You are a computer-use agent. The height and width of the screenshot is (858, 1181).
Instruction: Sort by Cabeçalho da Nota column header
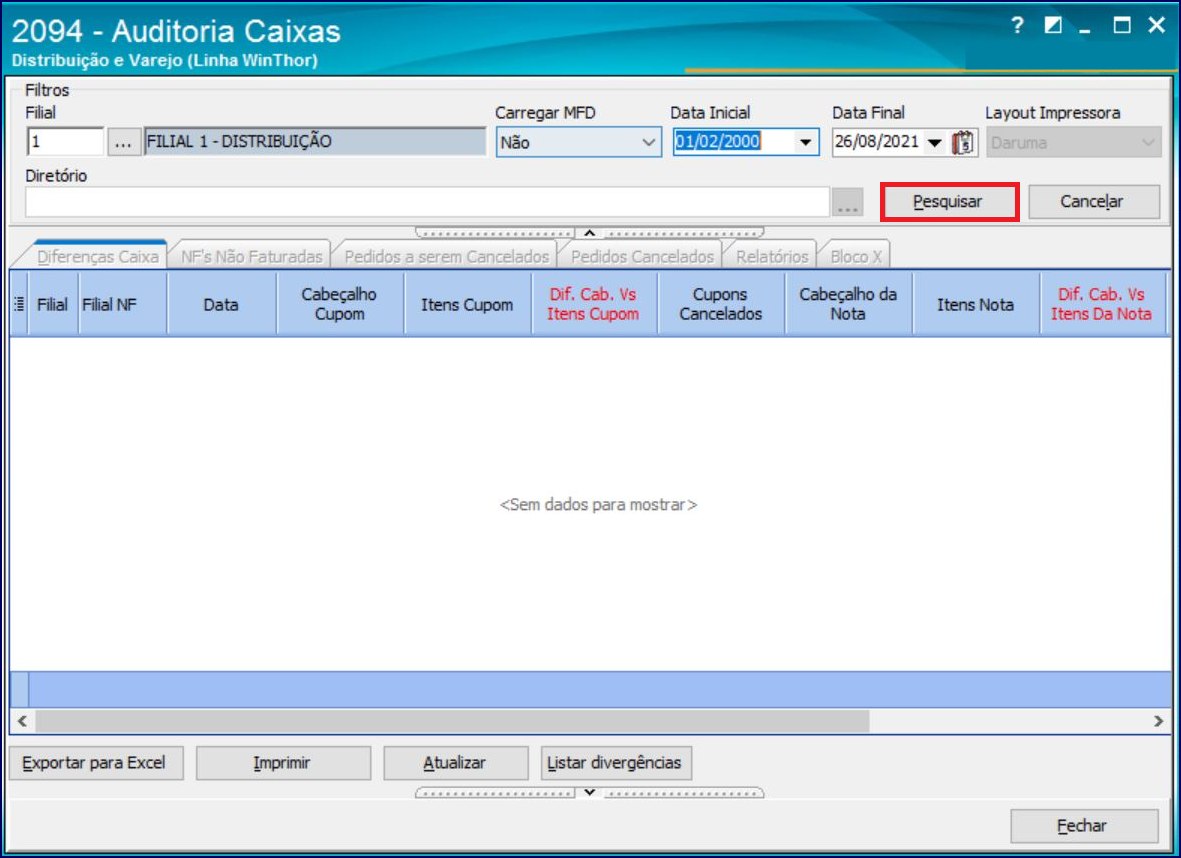(x=848, y=304)
